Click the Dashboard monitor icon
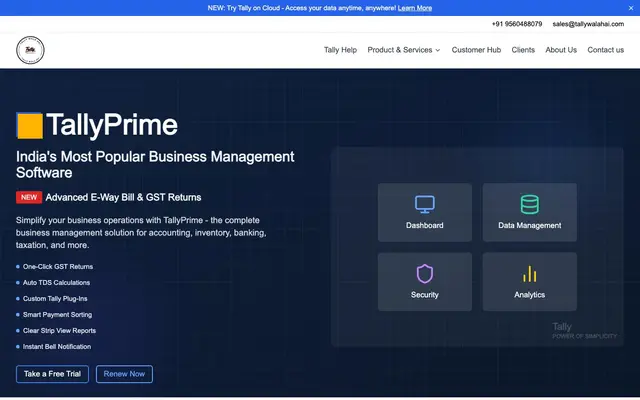640x400 pixels. point(424,204)
